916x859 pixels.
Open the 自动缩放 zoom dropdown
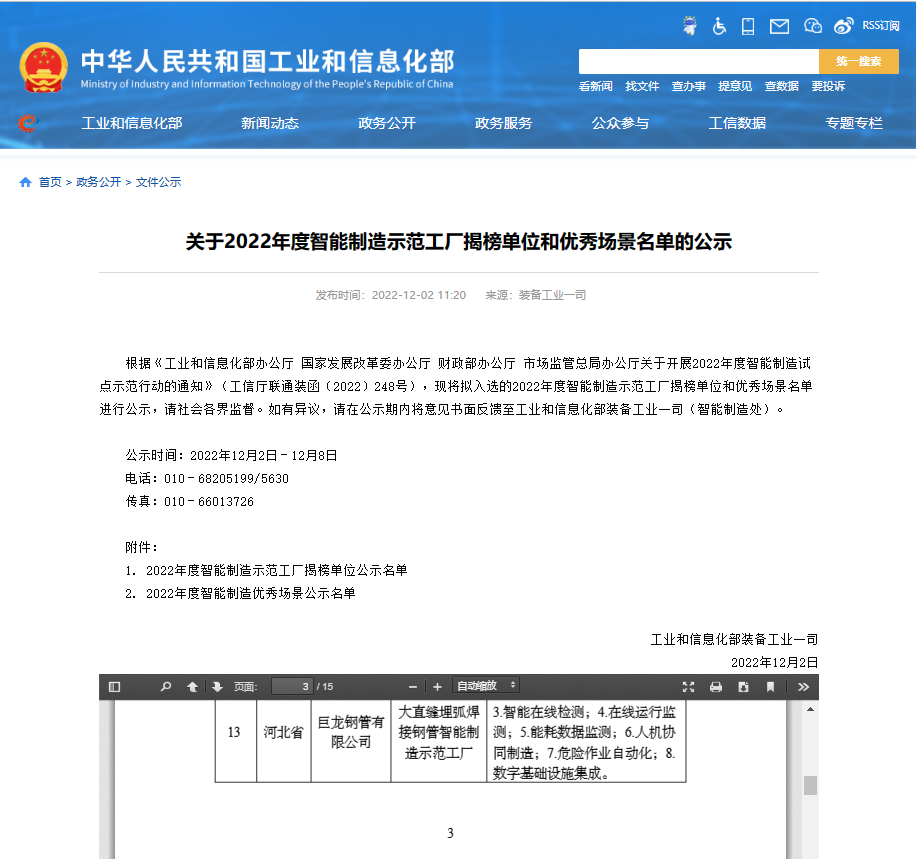[486, 686]
